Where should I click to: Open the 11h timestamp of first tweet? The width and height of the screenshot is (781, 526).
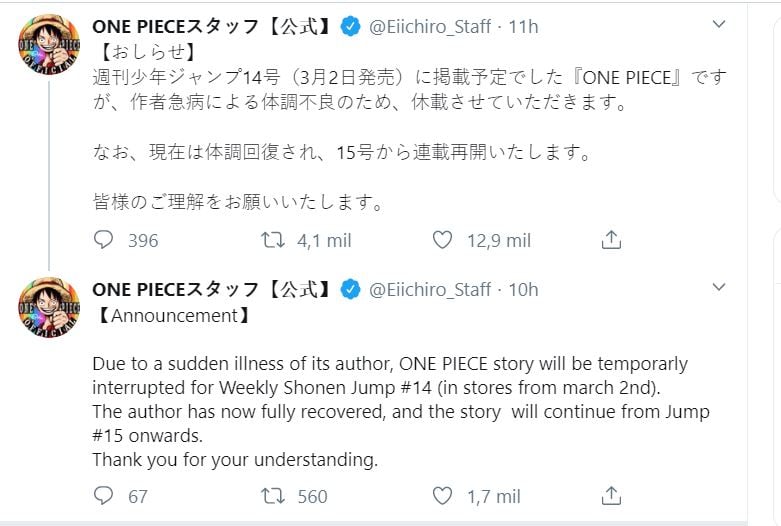click(x=523, y=26)
